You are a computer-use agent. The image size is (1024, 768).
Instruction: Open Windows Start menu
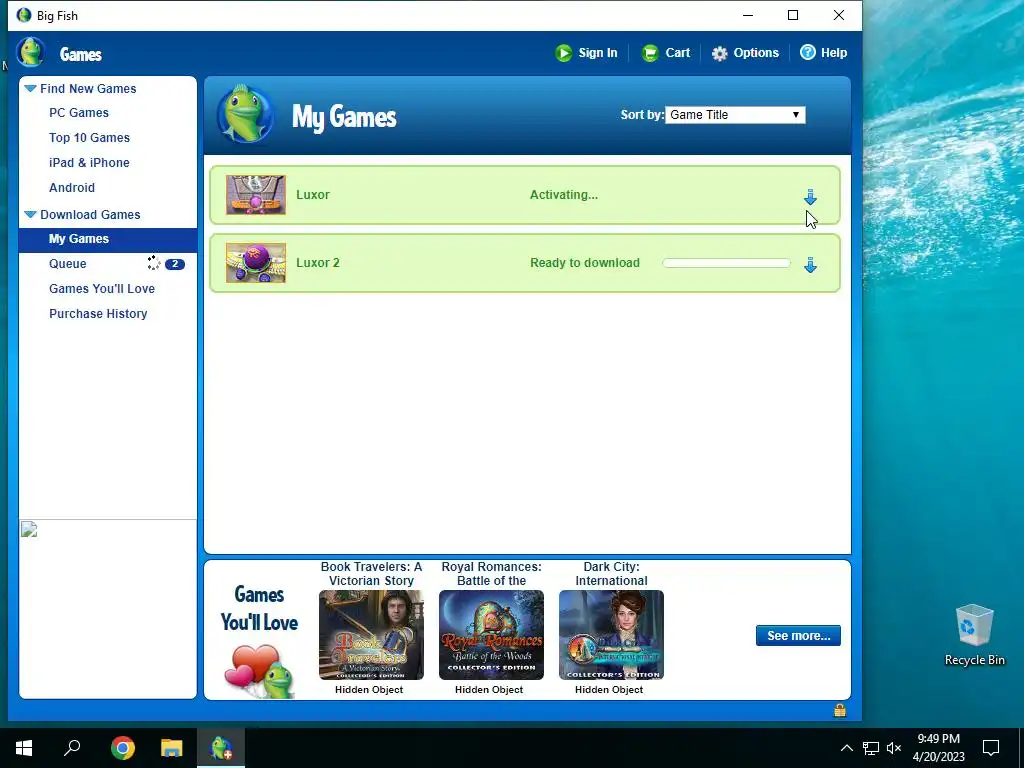click(24, 748)
